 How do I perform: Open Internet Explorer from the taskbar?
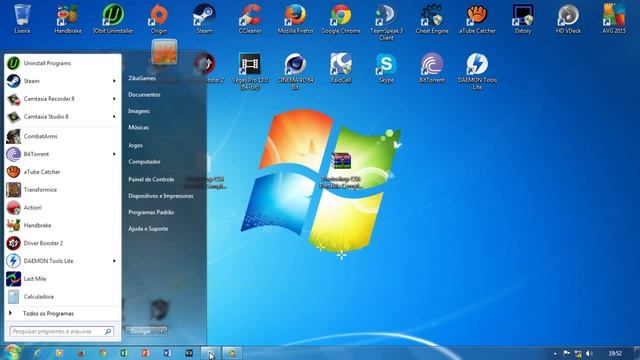38,353
